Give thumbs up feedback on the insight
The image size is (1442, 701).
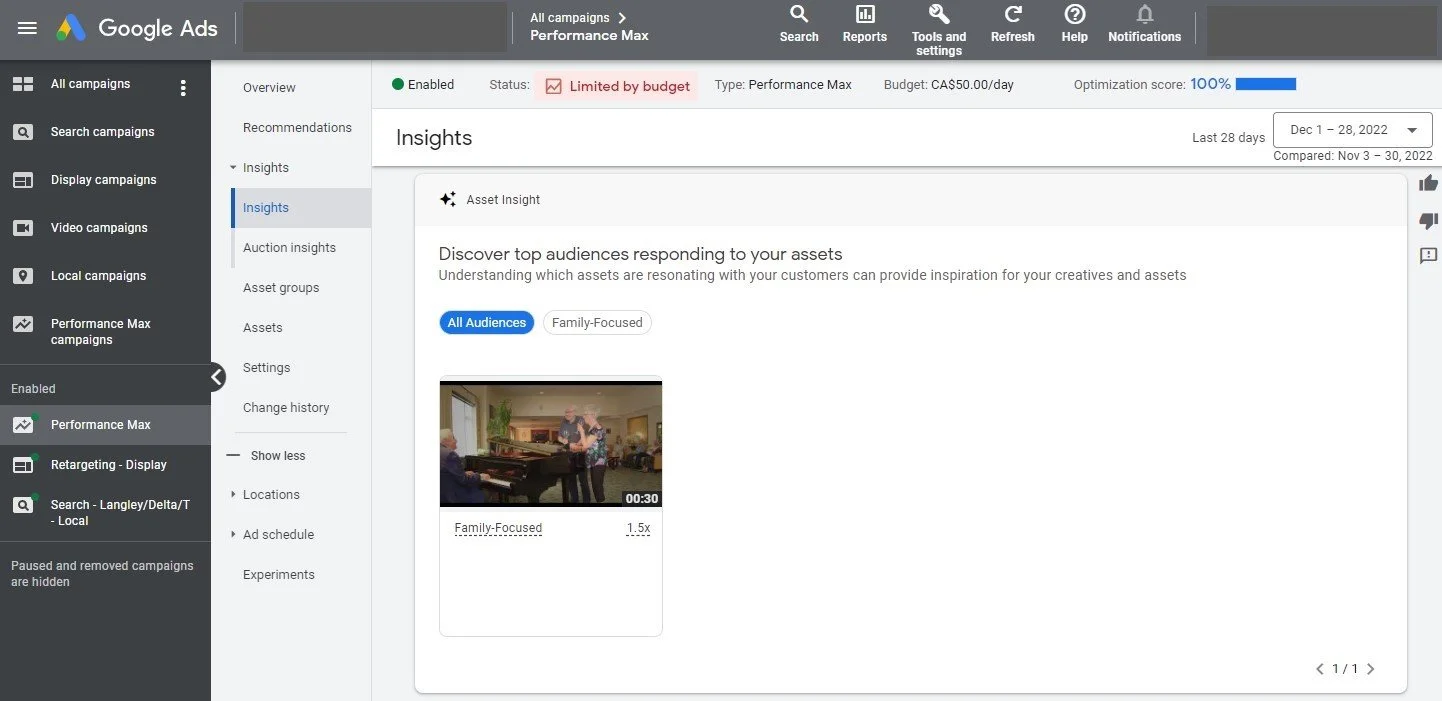click(x=1428, y=183)
